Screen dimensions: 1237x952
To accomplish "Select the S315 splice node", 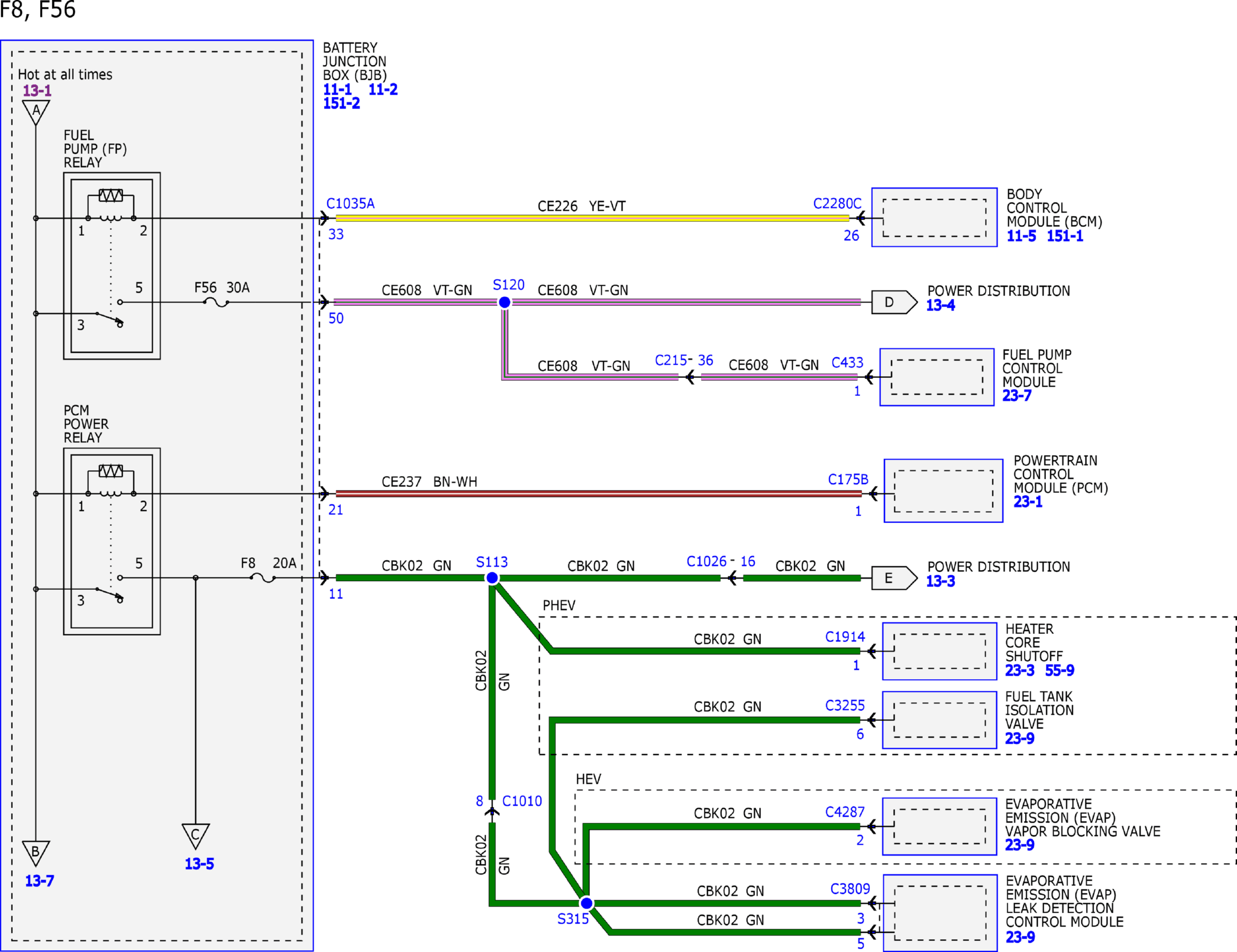I will [x=587, y=903].
